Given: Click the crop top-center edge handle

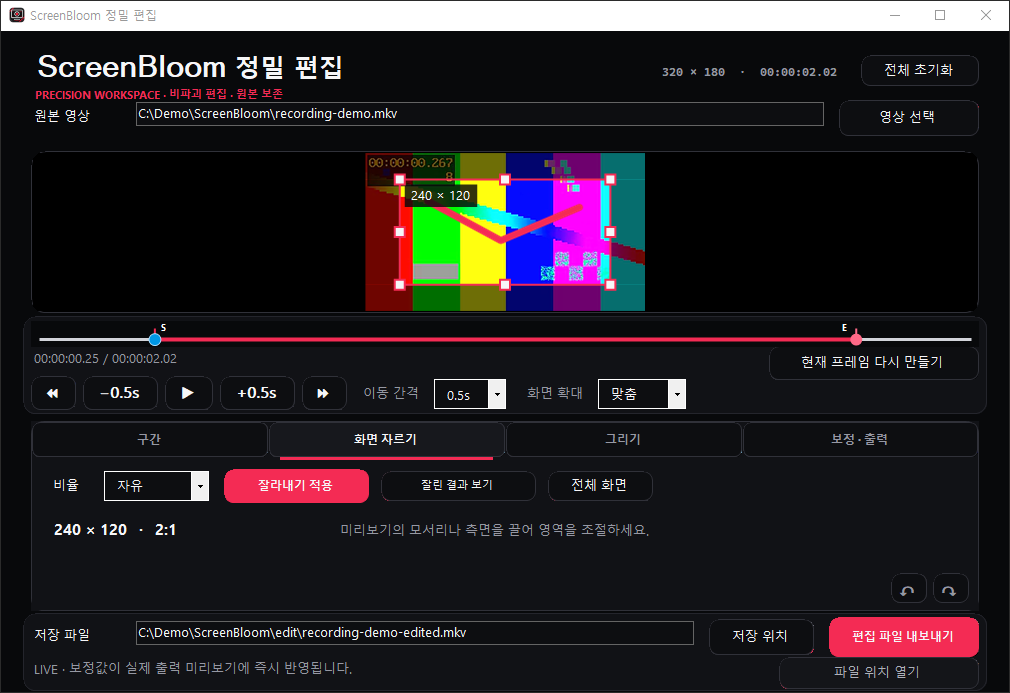Looking at the screenshot, I should tap(505, 179).
